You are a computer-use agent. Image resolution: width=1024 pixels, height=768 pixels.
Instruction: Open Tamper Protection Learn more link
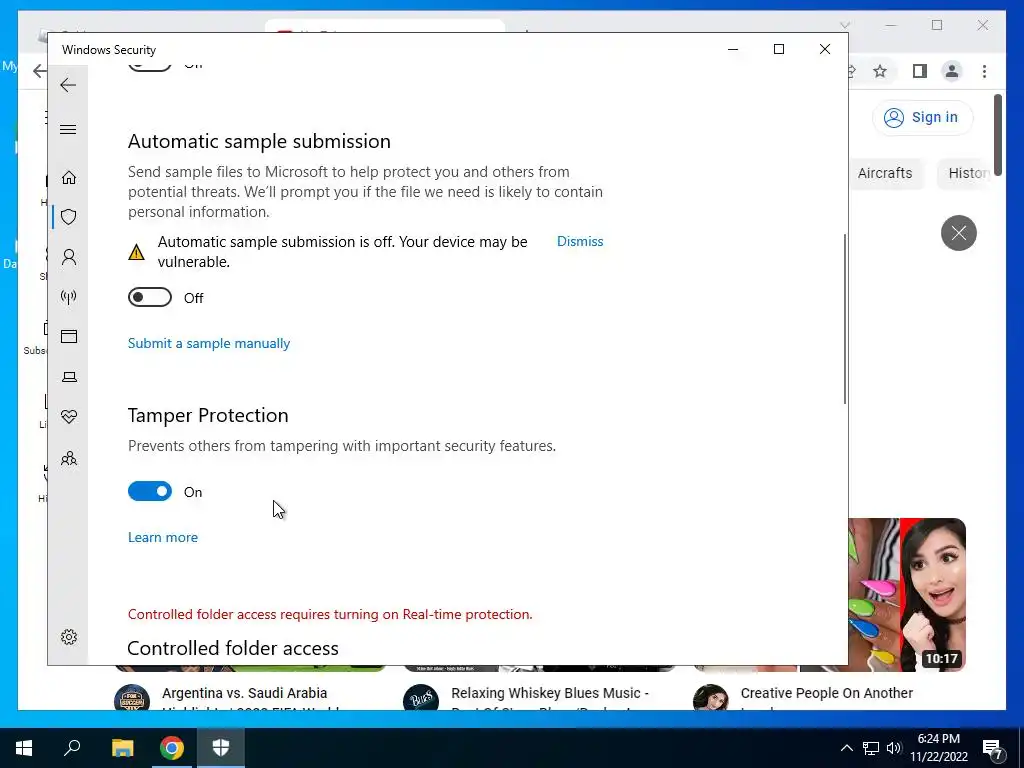[163, 537]
